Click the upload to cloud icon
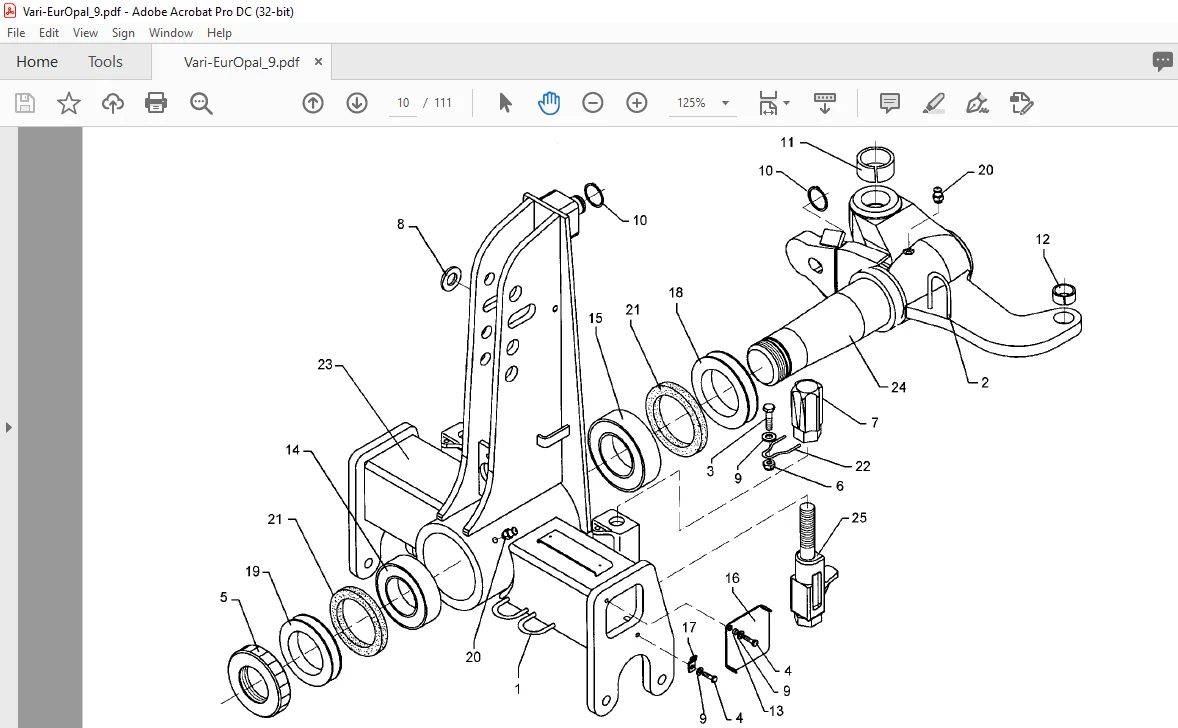Image resolution: width=1178 pixels, height=728 pixels. click(113, 103)
